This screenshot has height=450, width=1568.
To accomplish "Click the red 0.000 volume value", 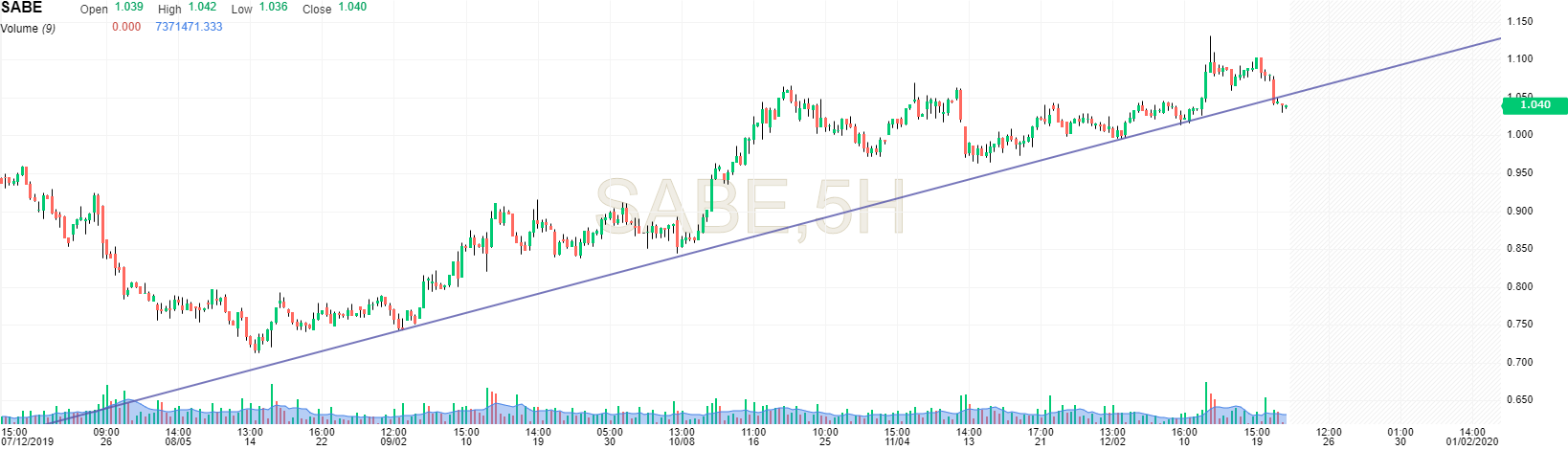I will tap(126, 27).
